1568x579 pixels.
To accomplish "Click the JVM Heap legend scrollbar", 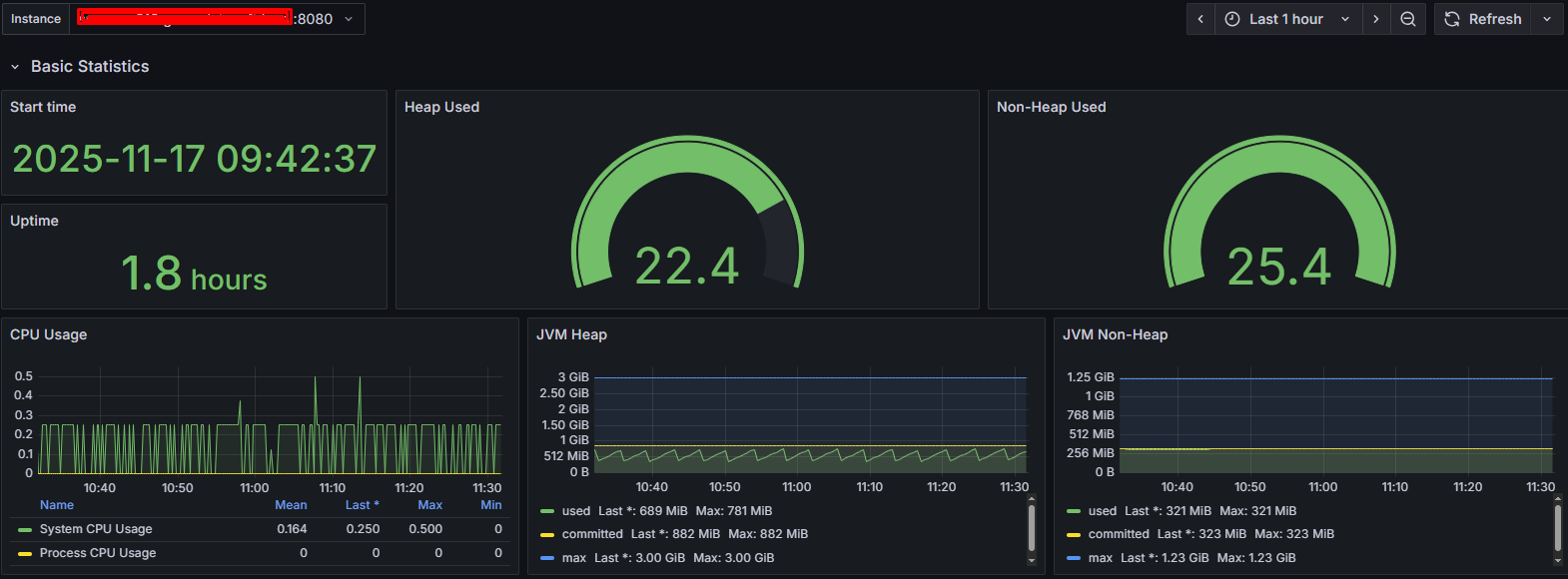I will [1032, 527].
